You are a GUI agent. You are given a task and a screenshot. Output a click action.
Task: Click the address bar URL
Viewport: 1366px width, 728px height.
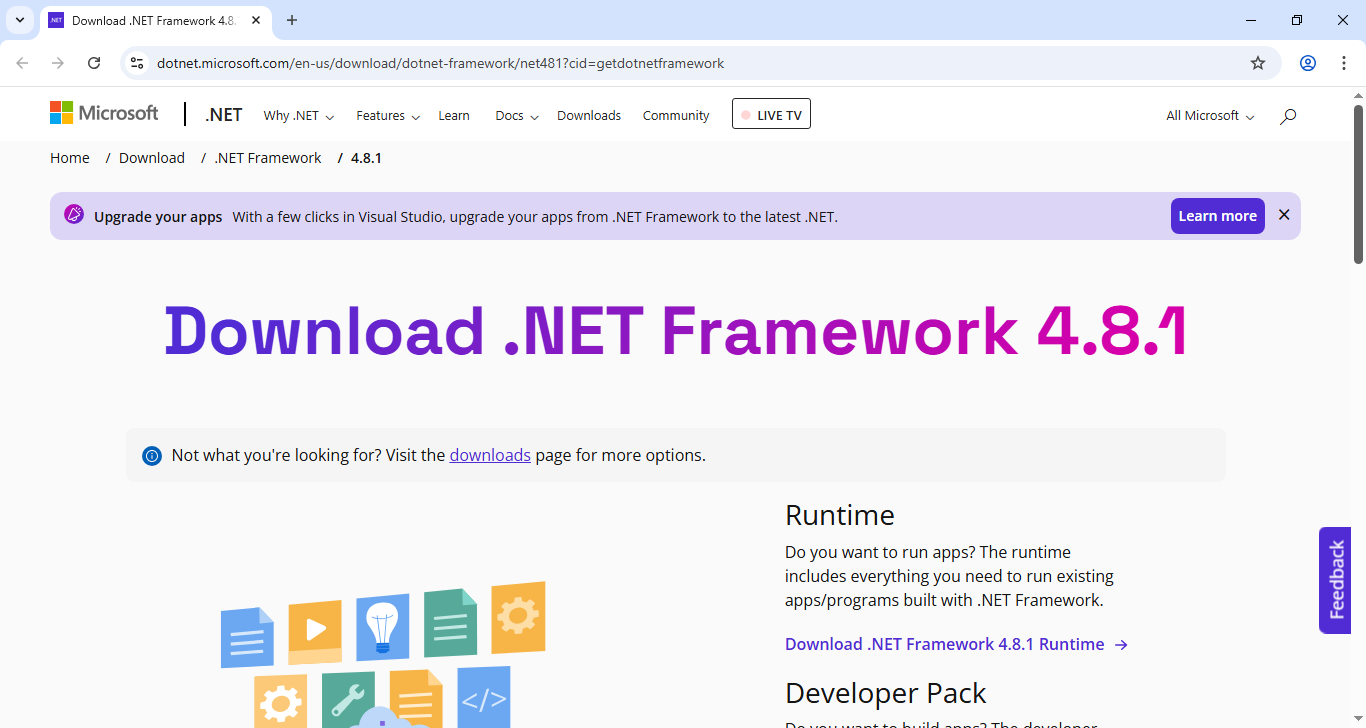pos(440,63)
